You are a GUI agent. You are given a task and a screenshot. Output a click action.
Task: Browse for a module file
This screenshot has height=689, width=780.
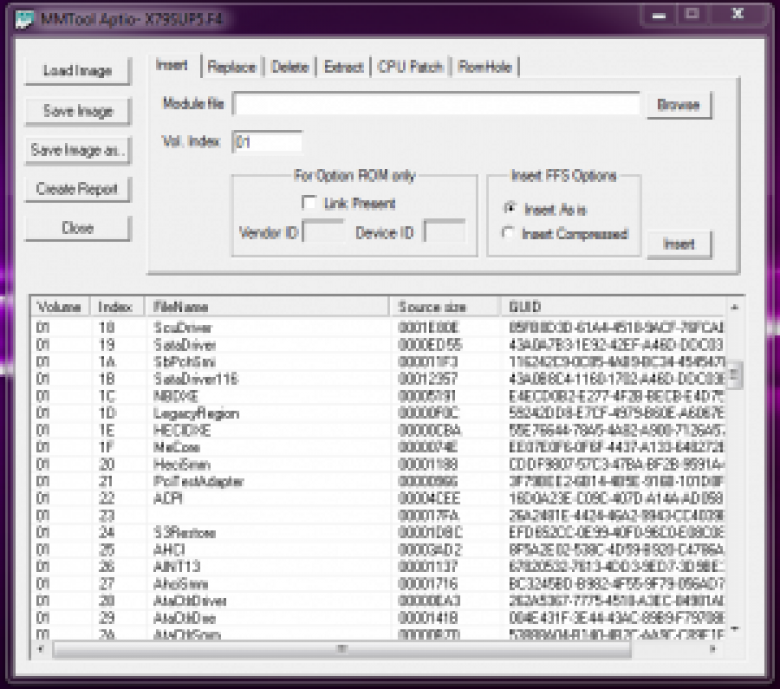[679, 105]
